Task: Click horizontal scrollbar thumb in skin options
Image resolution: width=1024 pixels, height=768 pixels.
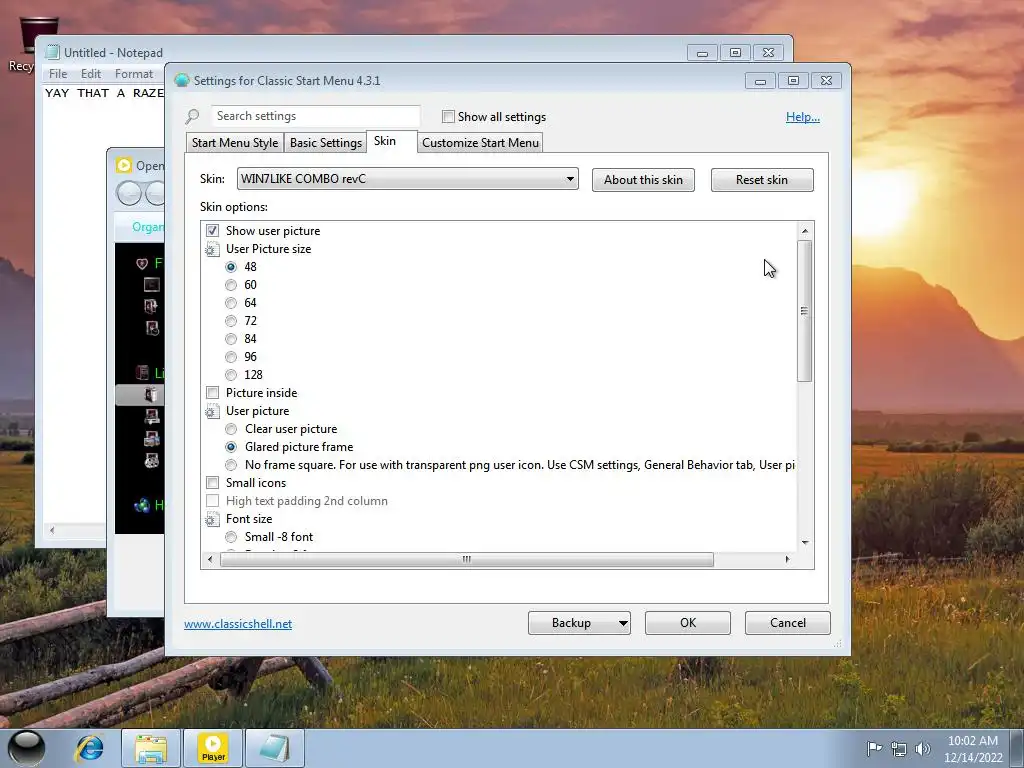Action: 467,560
